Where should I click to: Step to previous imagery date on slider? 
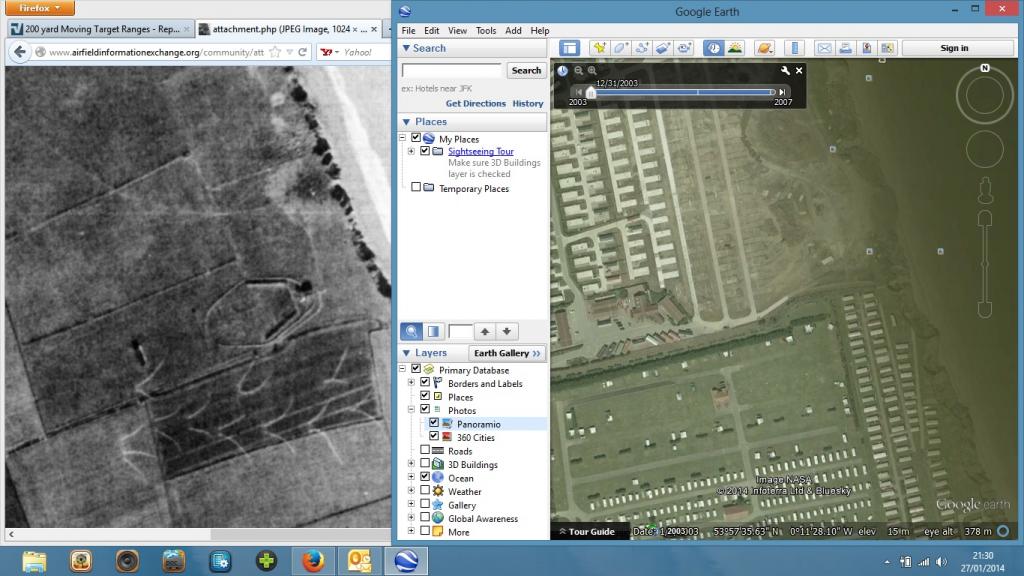click(x=579, y=93)
